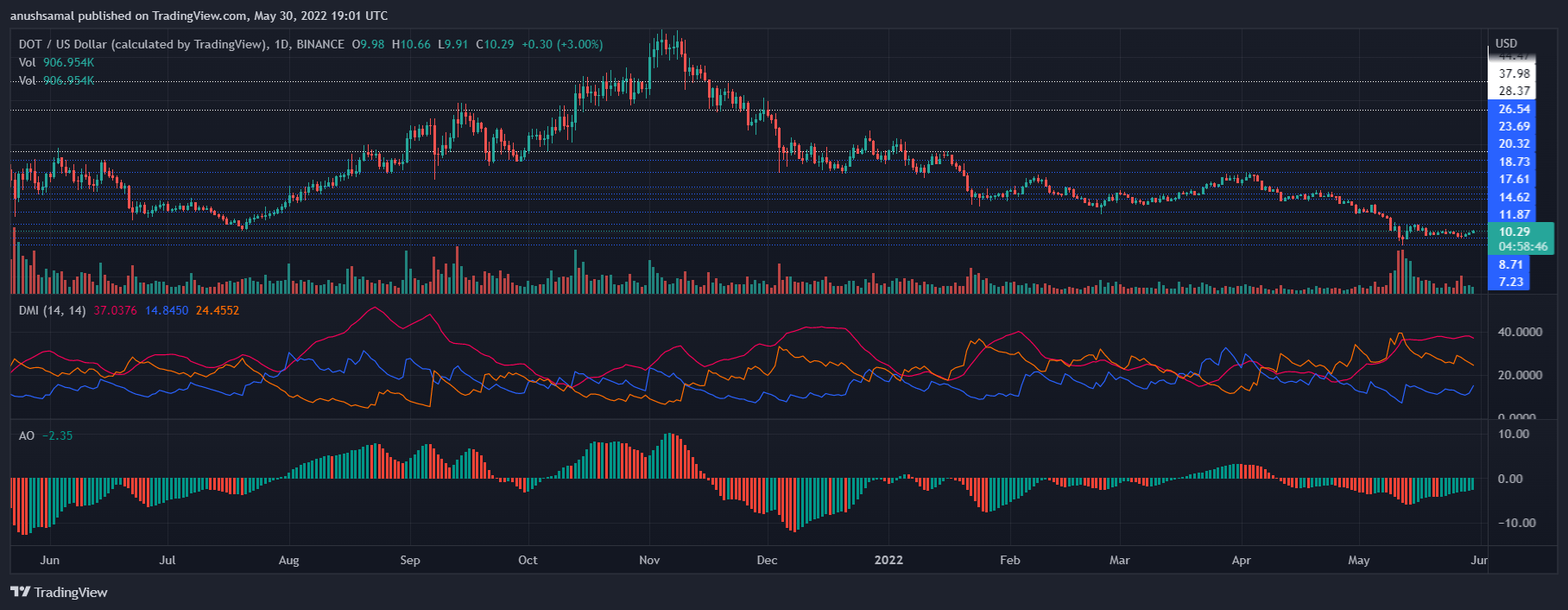1568x610 pixels.
Task: Click the AO value -2.35
Action: (58, 435)
